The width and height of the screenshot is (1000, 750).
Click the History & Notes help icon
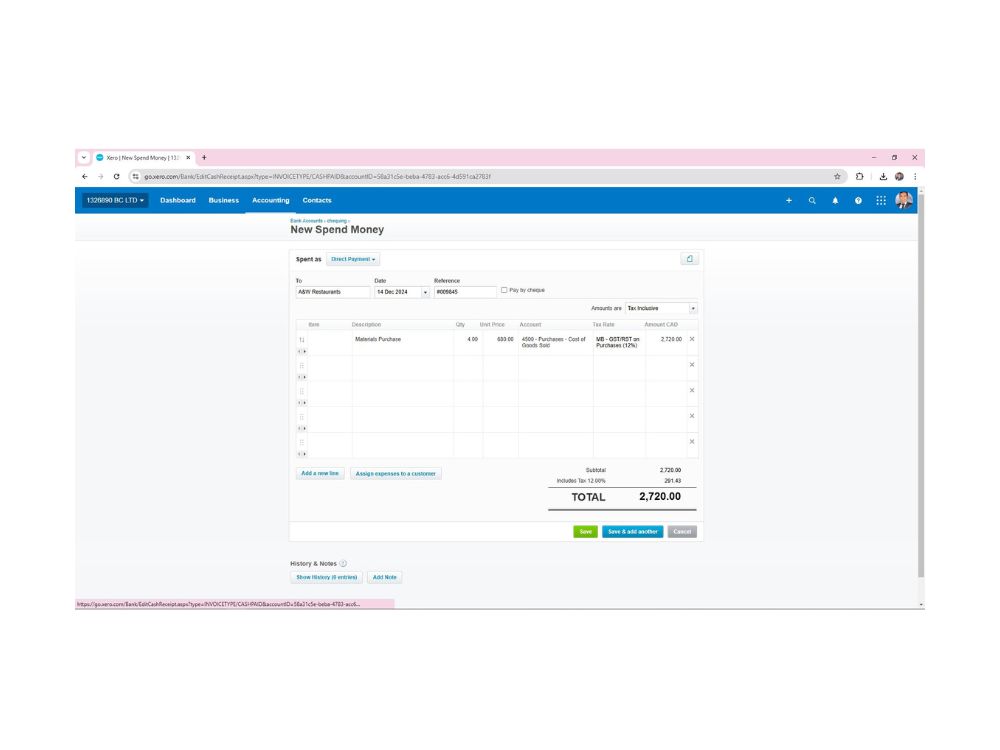pos(343,563)
